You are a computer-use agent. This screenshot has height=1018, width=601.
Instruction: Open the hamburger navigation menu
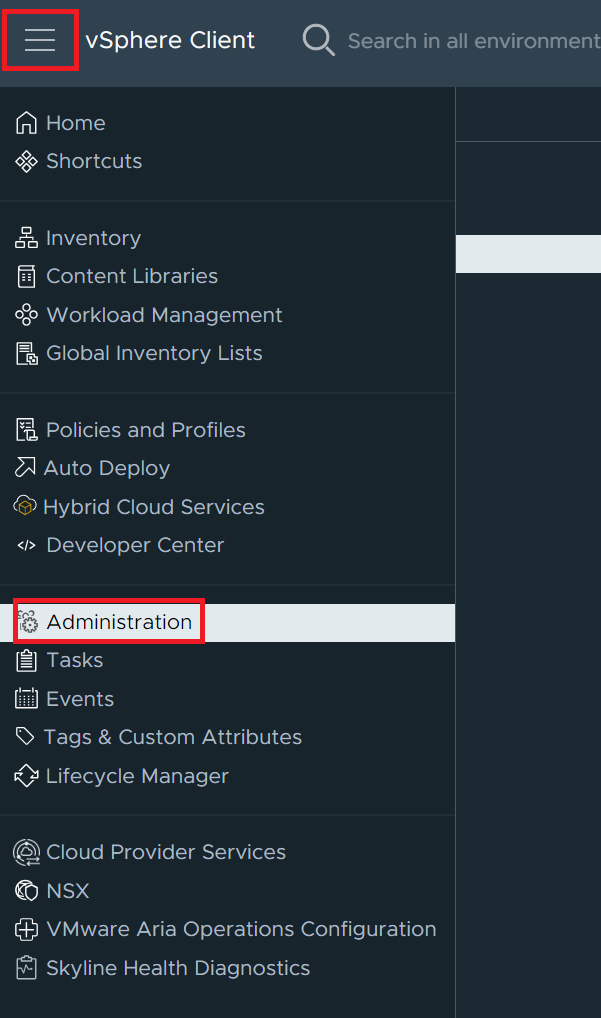(40, 40)
